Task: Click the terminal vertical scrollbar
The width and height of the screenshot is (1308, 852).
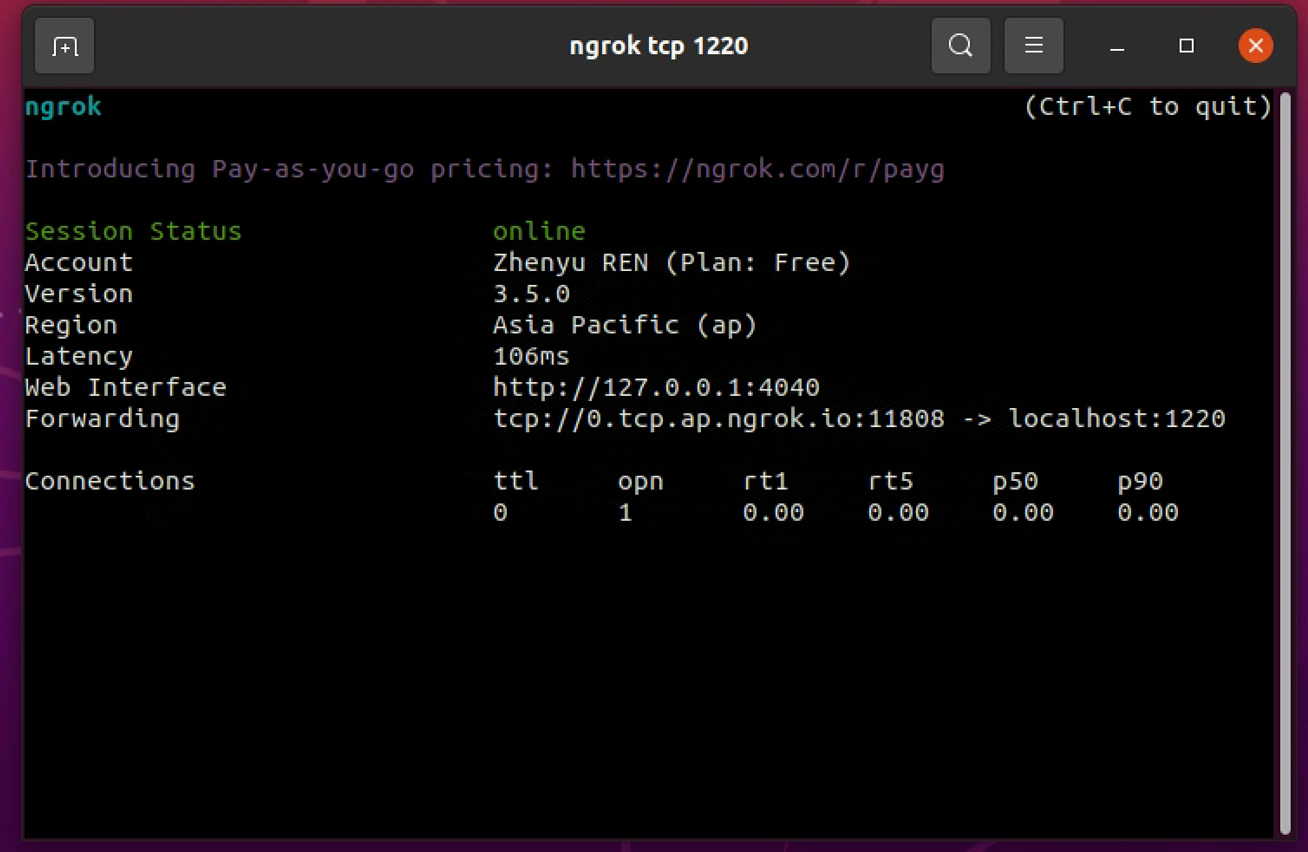Action: (1285, 465)
